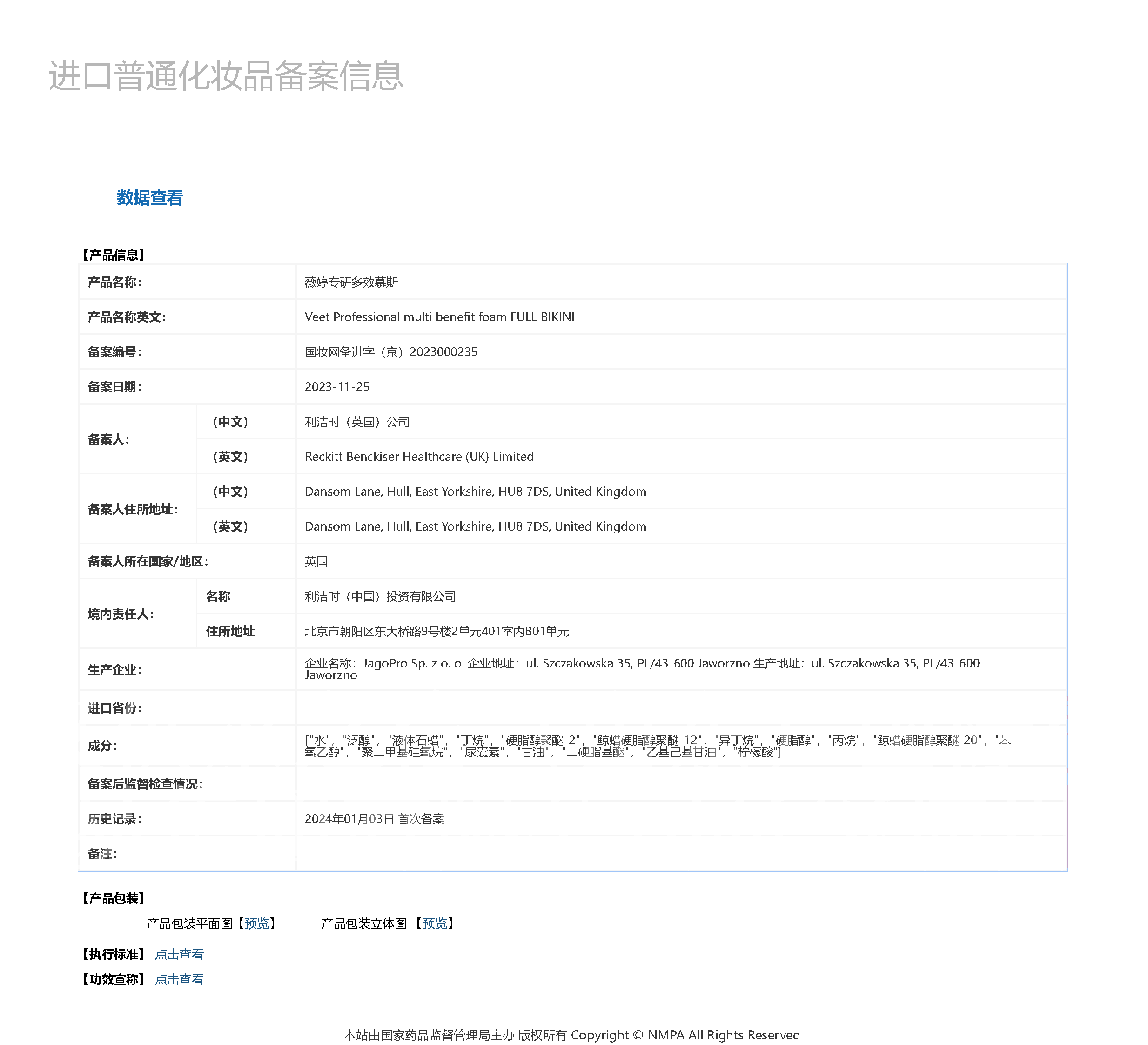Click Reckitt Benckiser Healthcare (UK) Limited text
Viewport: 1148px width, 1045px height.
pos(420,457)
